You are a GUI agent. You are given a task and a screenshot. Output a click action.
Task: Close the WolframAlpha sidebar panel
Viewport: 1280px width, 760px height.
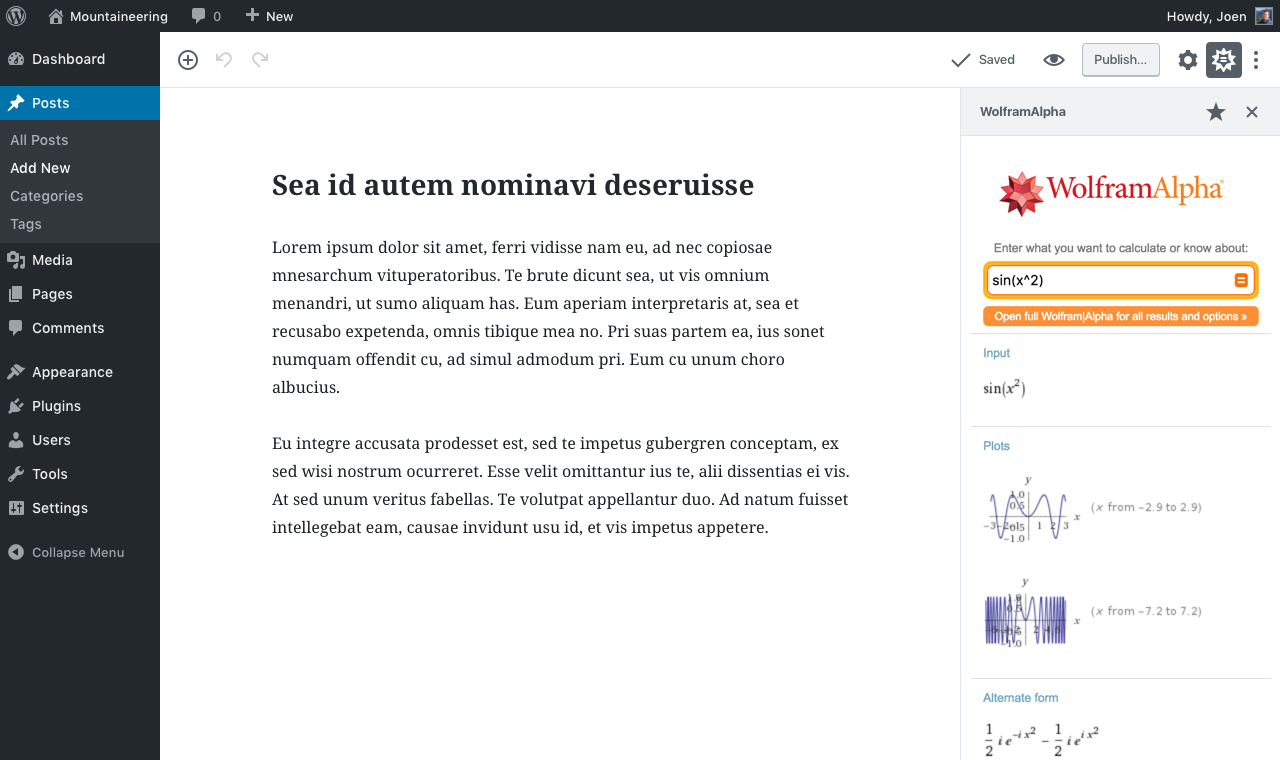click(1251, 112)
